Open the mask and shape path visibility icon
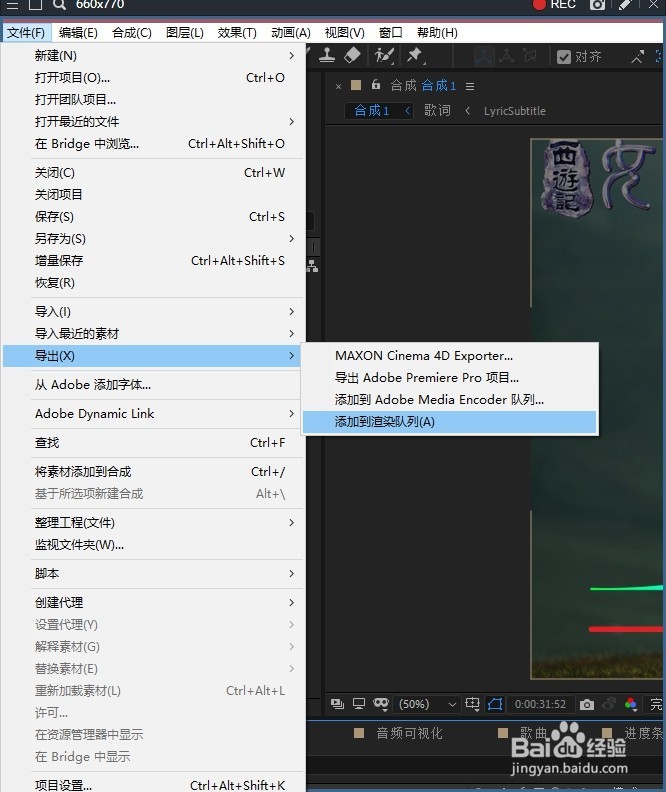The image size is (666, 792). click(x=381, y=704)
